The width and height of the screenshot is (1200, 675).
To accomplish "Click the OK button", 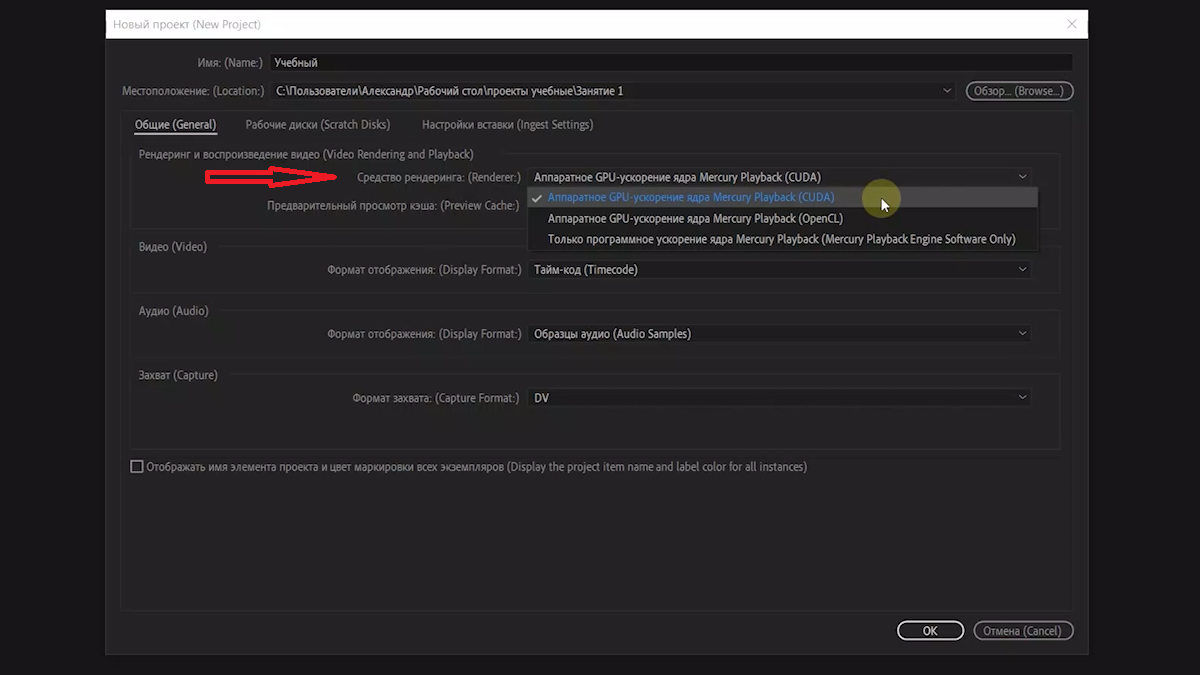I will [x=930, y=631].
